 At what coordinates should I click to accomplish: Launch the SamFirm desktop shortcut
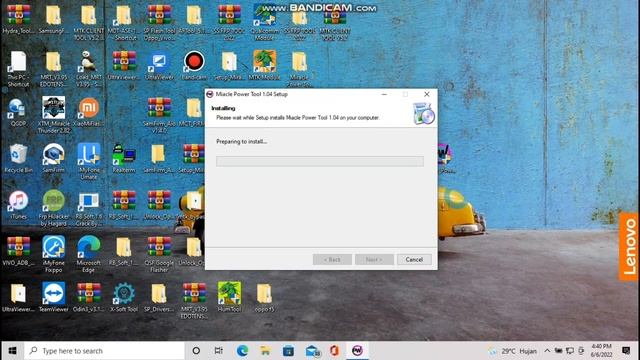pos(53,158)
